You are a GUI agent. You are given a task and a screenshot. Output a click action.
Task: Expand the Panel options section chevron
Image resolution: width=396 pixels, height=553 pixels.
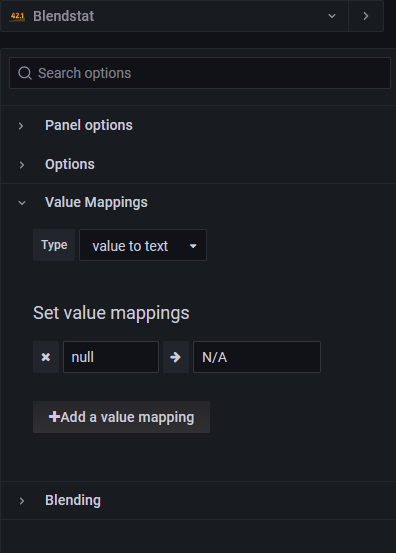click(21, 126)
